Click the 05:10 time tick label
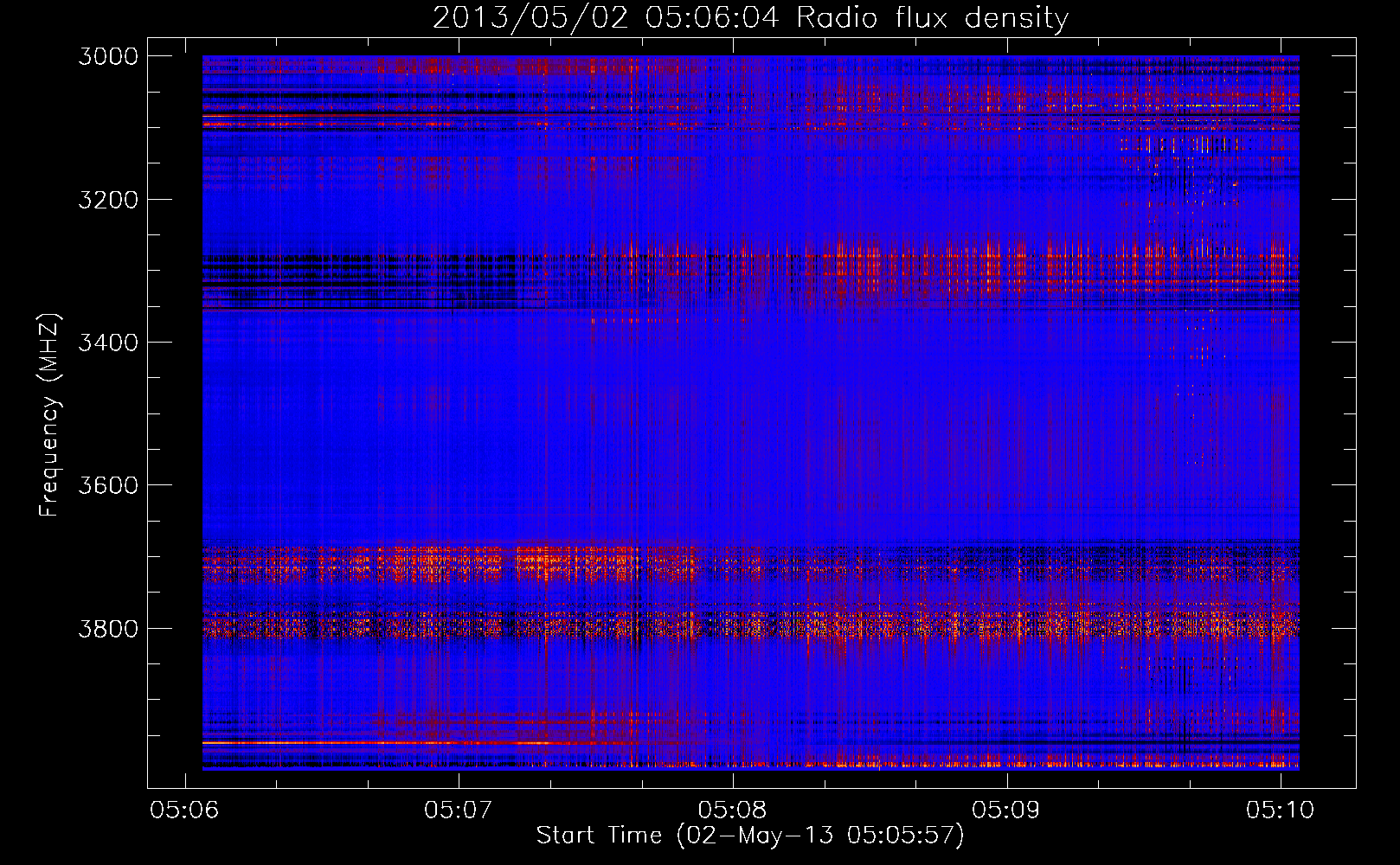Screen dimensions: 1400x865 (1281, 810)
